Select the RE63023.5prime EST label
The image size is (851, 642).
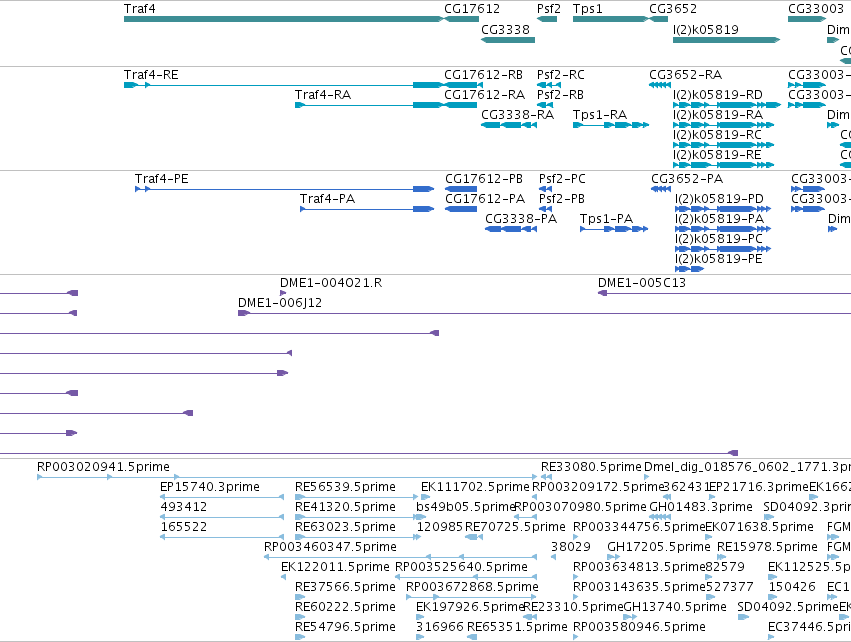(345, 527)
